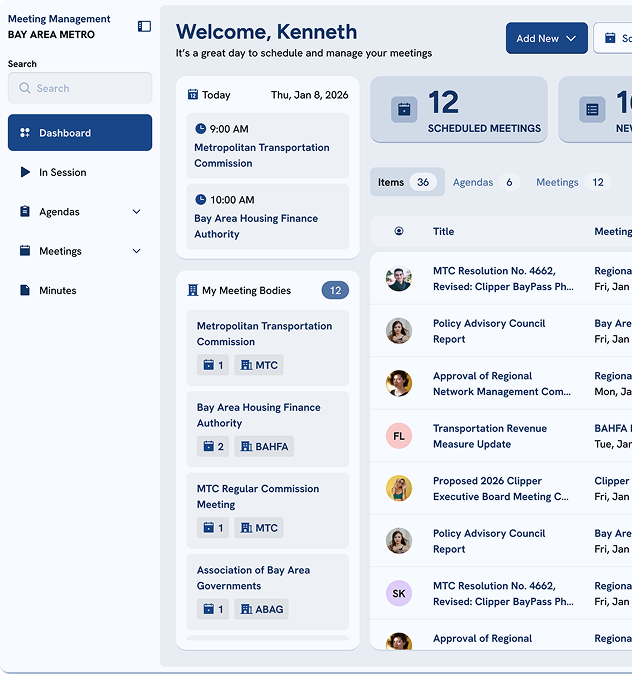Click the Today calendar icon

(x=193, y=95)
